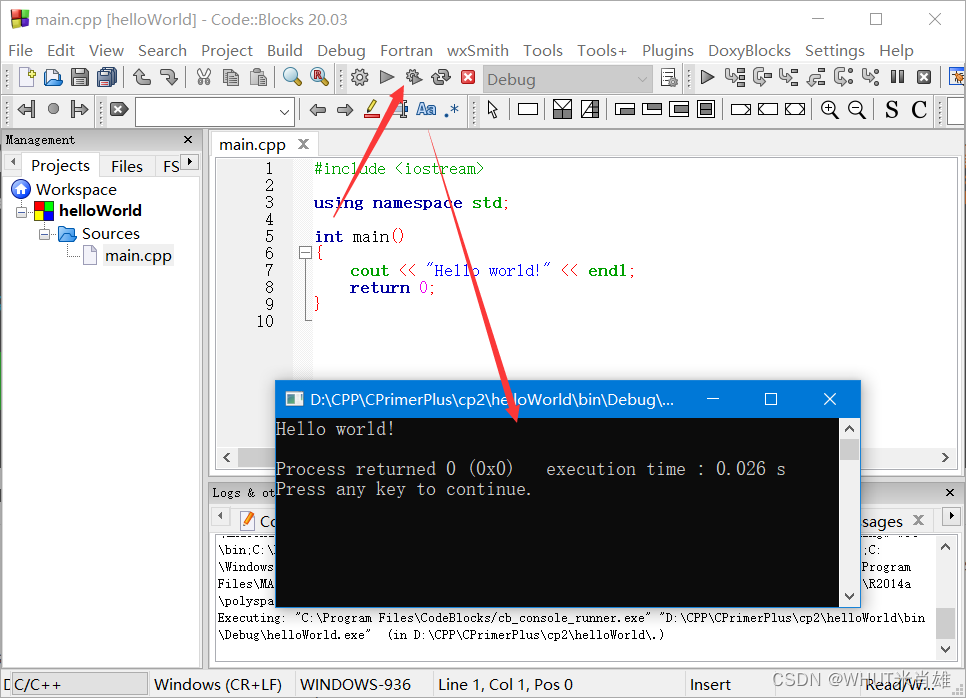
Task: Click the Stop debugger icon
Action: click(x=924, y=78)
